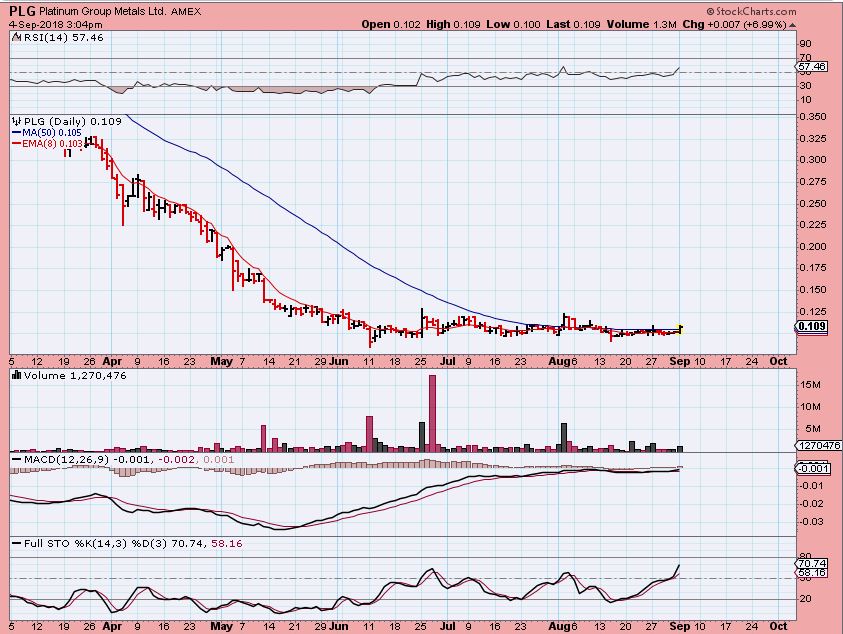This screenshot has width=843, height=634.
Task: Click the EMA(8) 0.103 legend text
Action: click(x=53, y=144)
